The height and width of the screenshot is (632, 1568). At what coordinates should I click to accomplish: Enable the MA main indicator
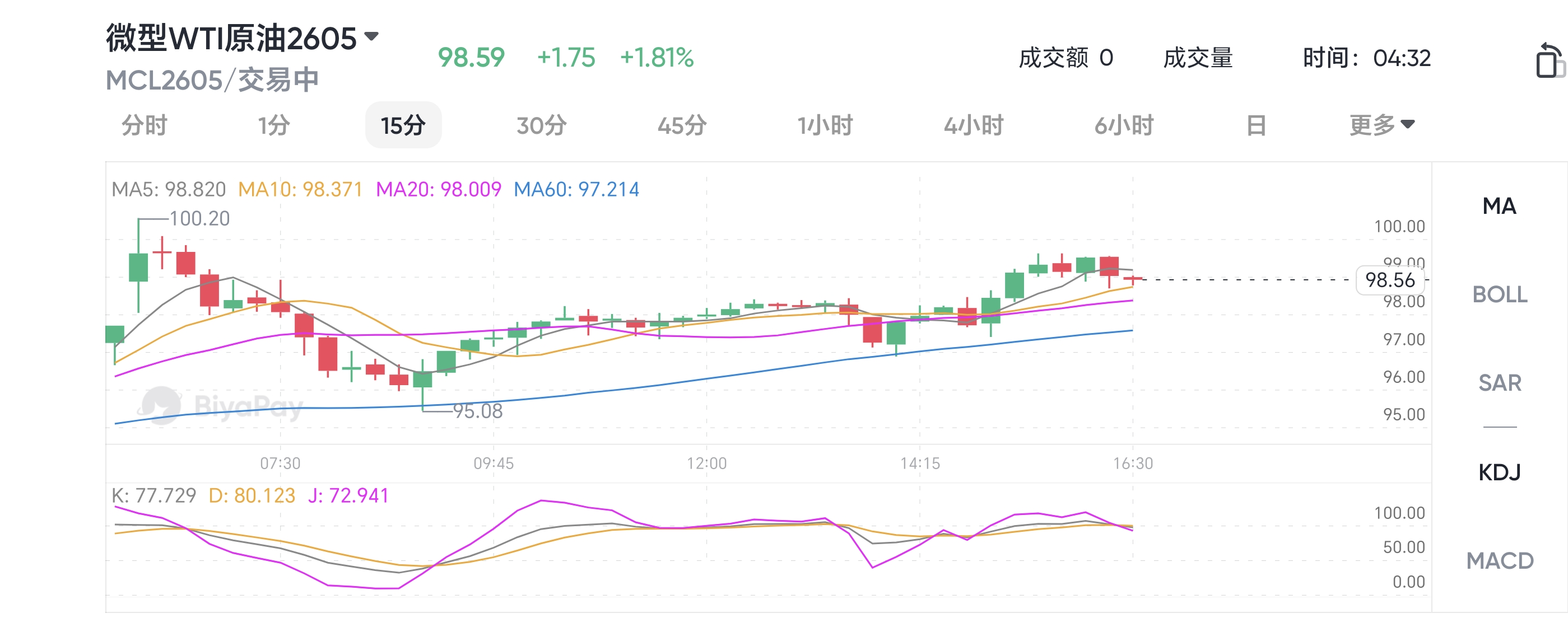tap(1499, 205)
